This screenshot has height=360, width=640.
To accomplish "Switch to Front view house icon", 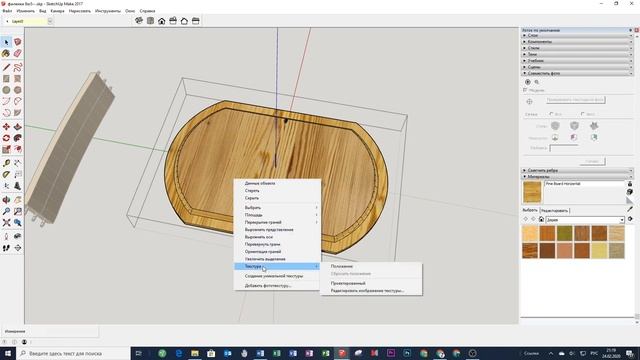I will 162,21.
